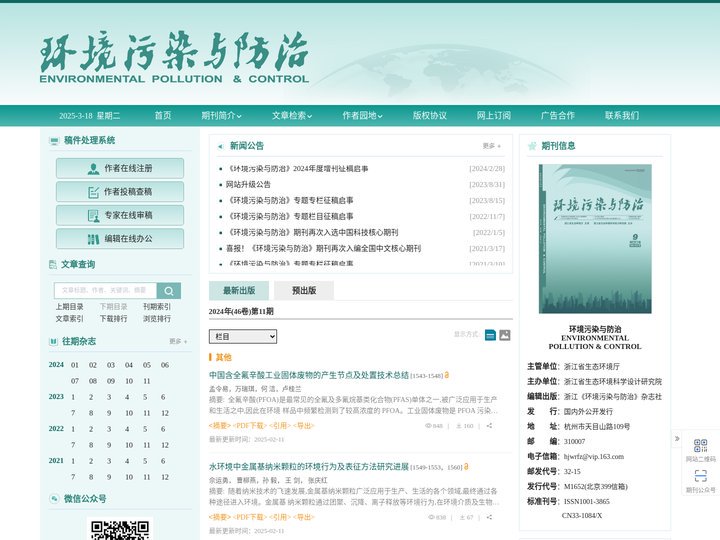
Task: Open 期刊再次入选中国科技核心期刊 news item
Action: 312,232
